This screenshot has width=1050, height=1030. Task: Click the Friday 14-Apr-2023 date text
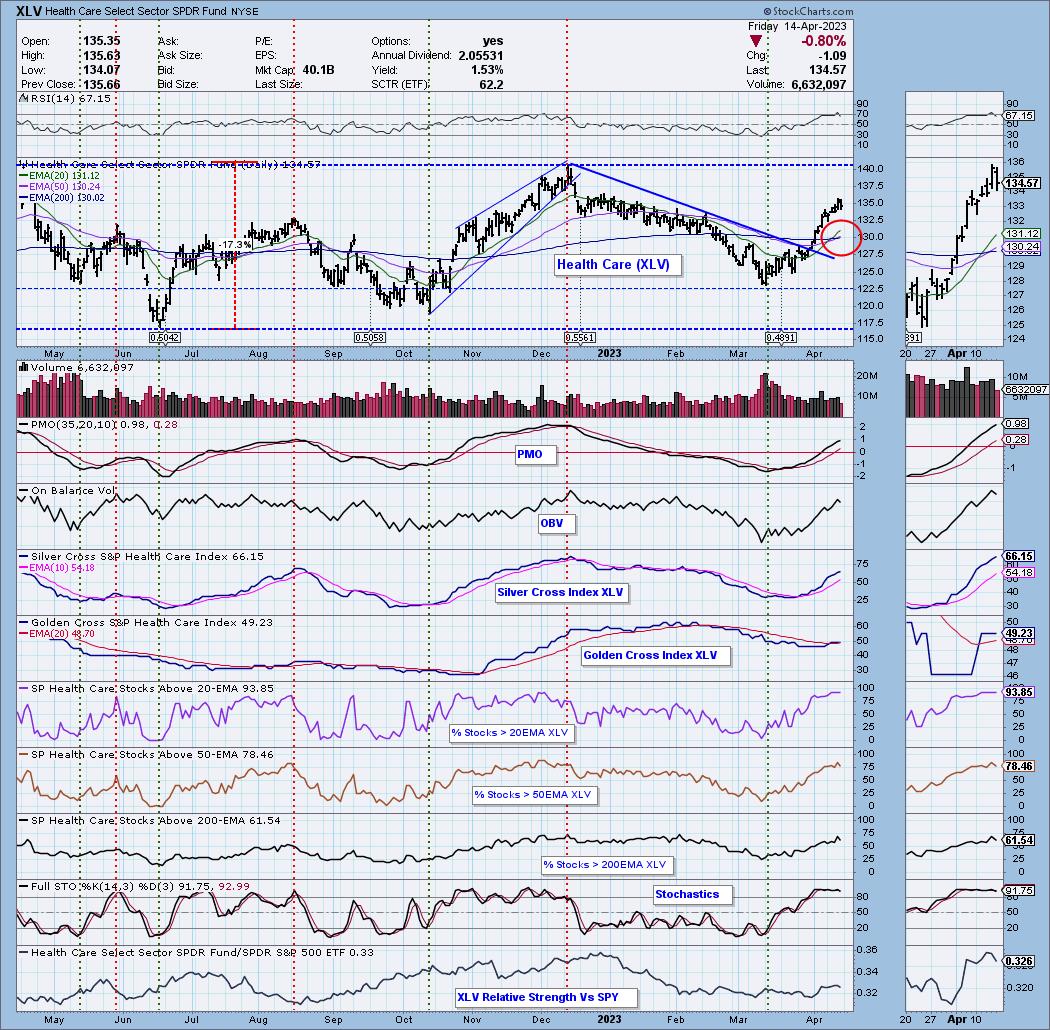tap(797, 26)
